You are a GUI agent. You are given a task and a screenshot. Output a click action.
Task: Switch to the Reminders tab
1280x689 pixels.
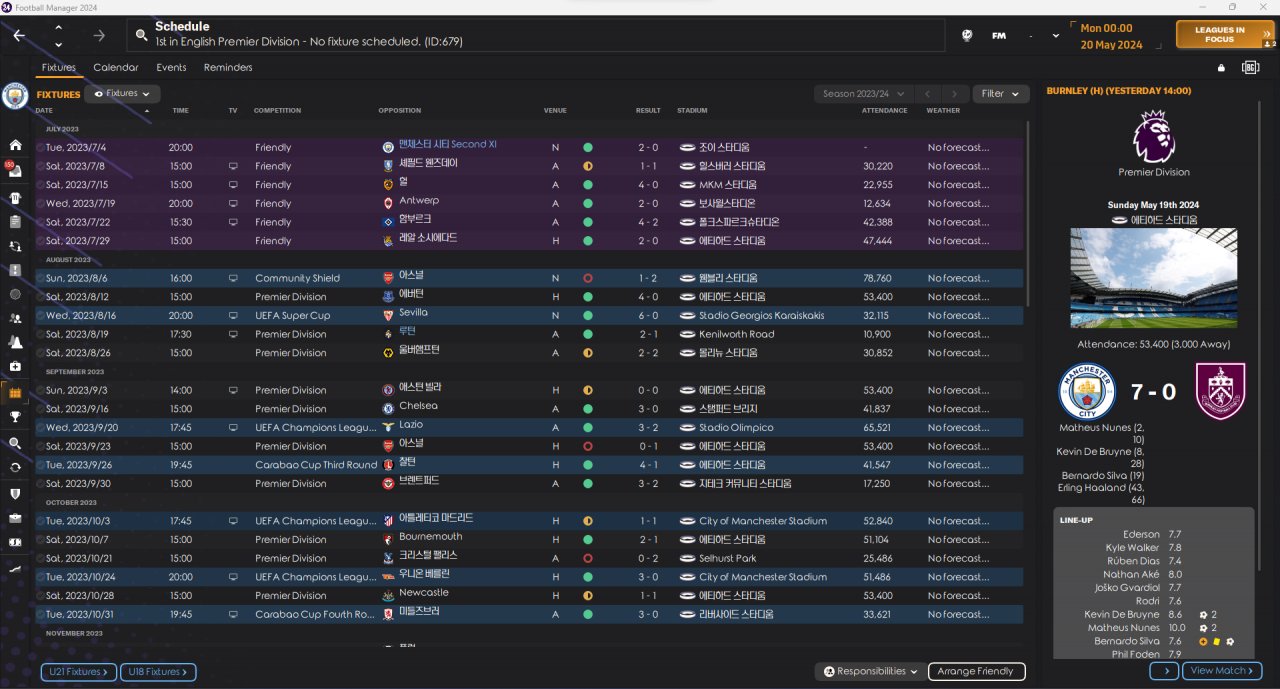click(x=228, y=68)
